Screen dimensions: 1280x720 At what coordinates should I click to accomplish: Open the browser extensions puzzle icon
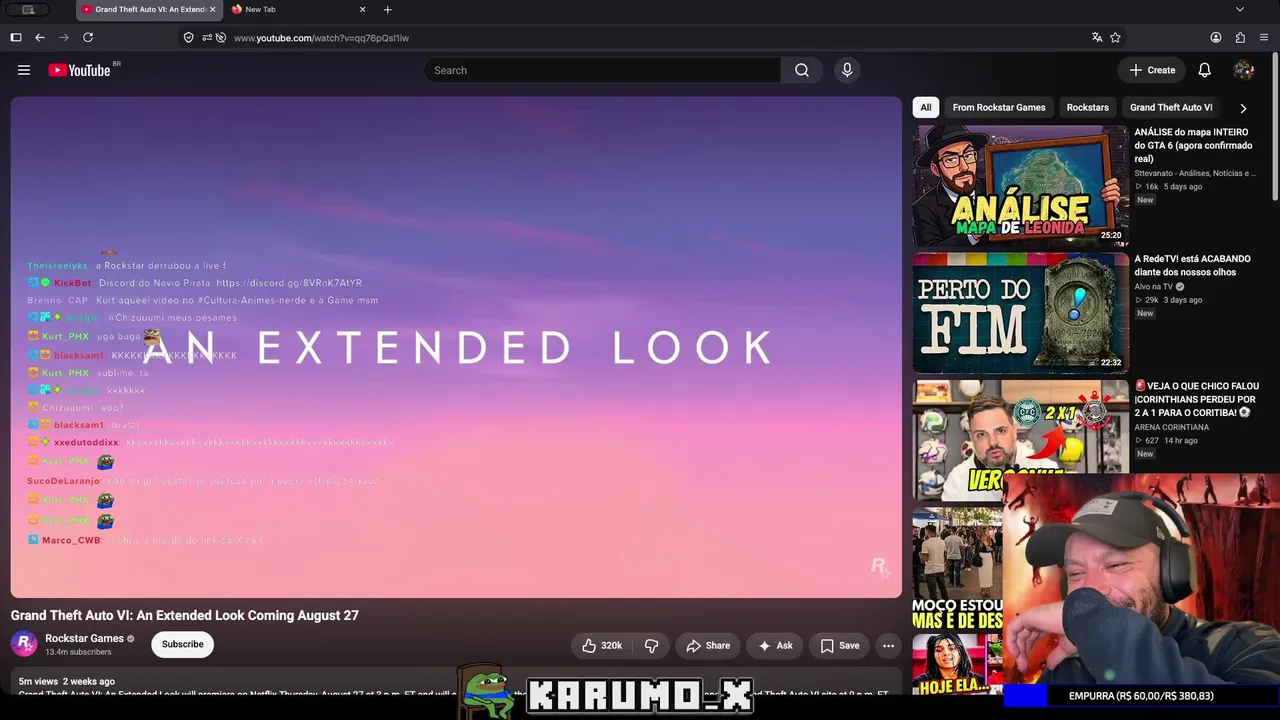1240,38
